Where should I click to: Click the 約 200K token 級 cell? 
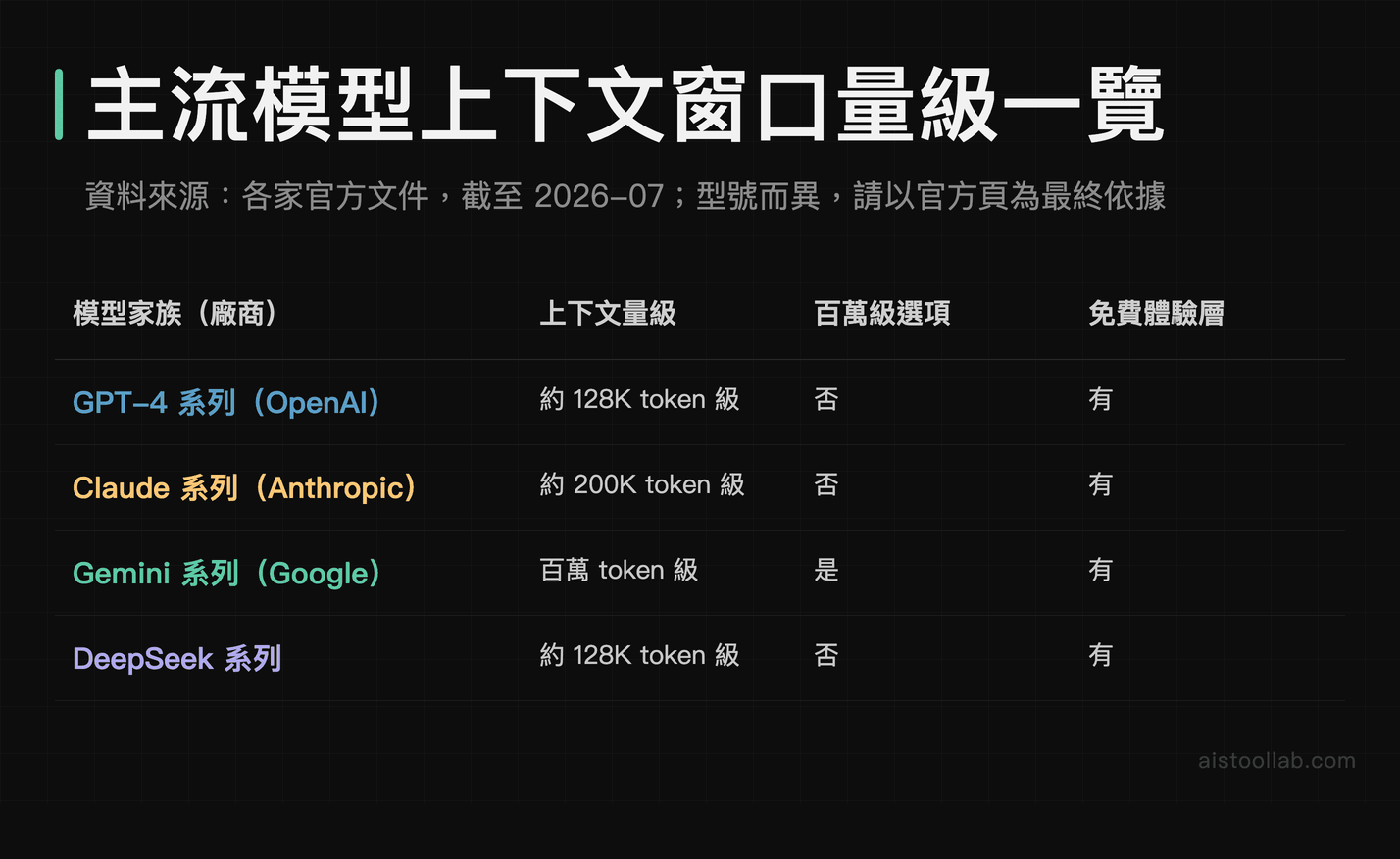642,484
